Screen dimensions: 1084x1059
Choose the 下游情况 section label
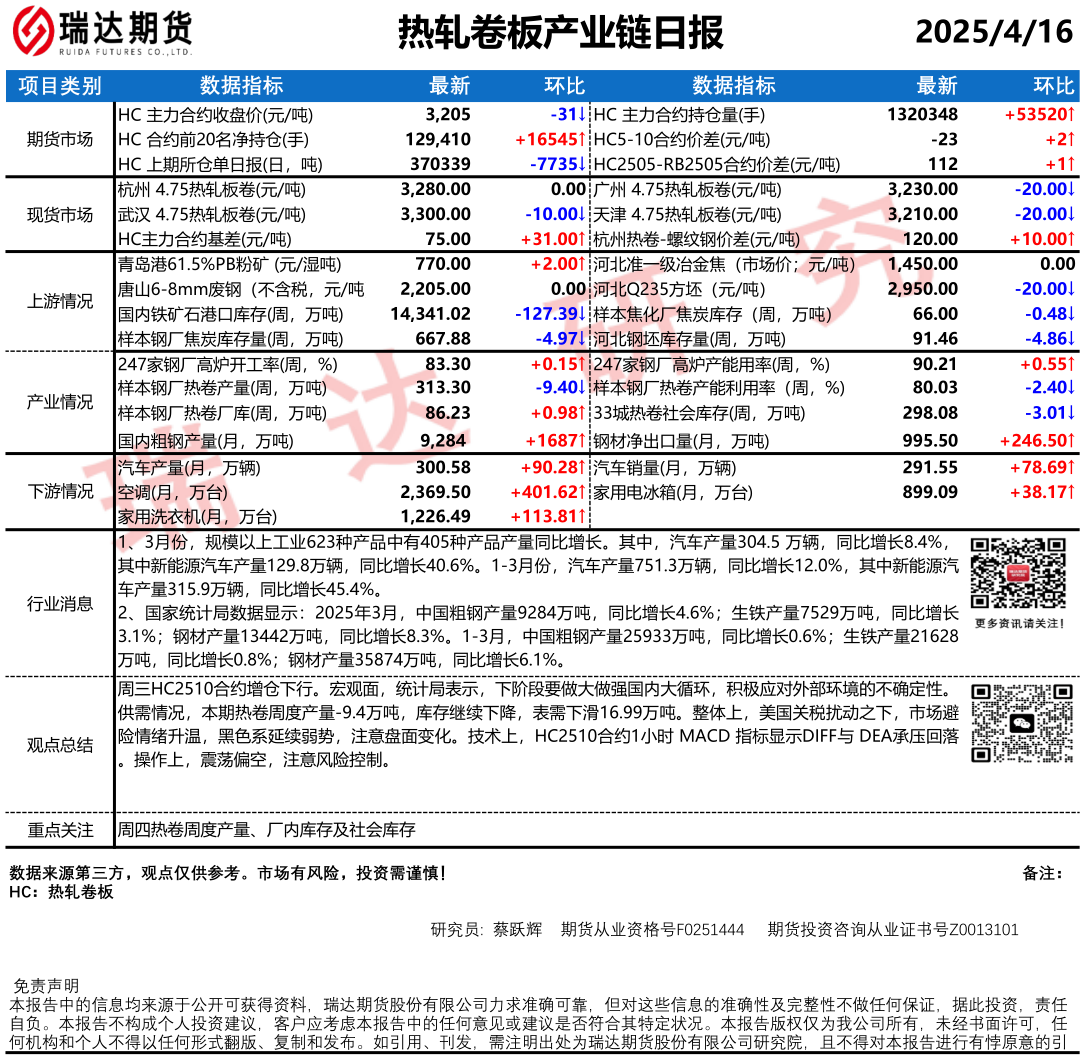click(x=60, y=491)
